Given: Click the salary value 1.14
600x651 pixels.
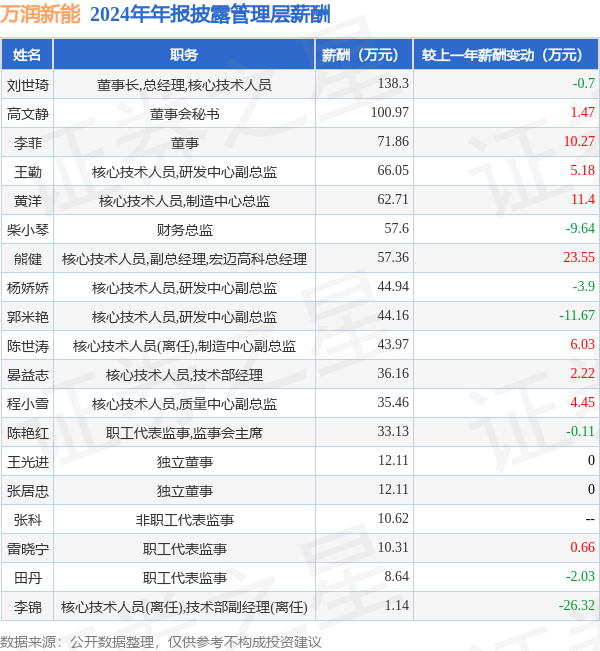Looking at the screenshot, I should [396, 605].
